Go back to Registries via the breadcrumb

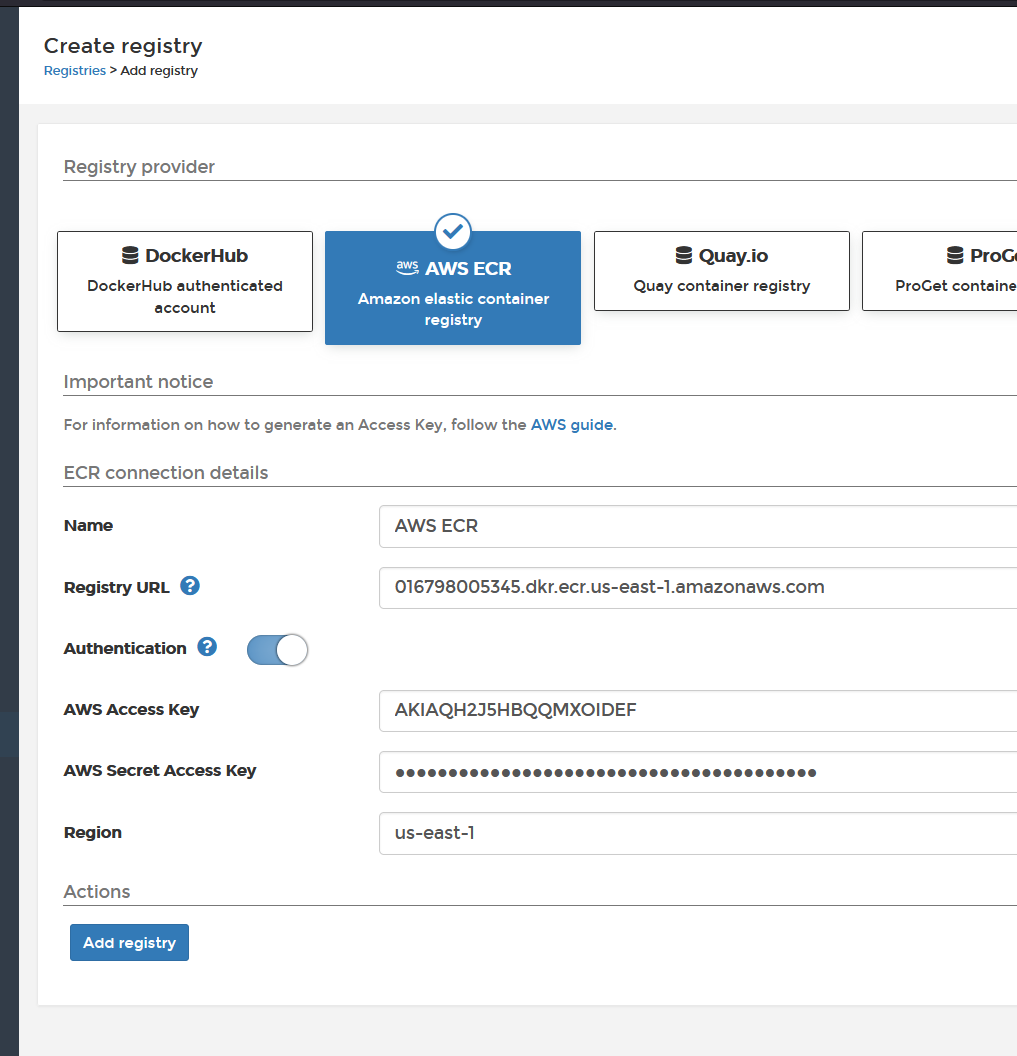[x=75, y=71]
